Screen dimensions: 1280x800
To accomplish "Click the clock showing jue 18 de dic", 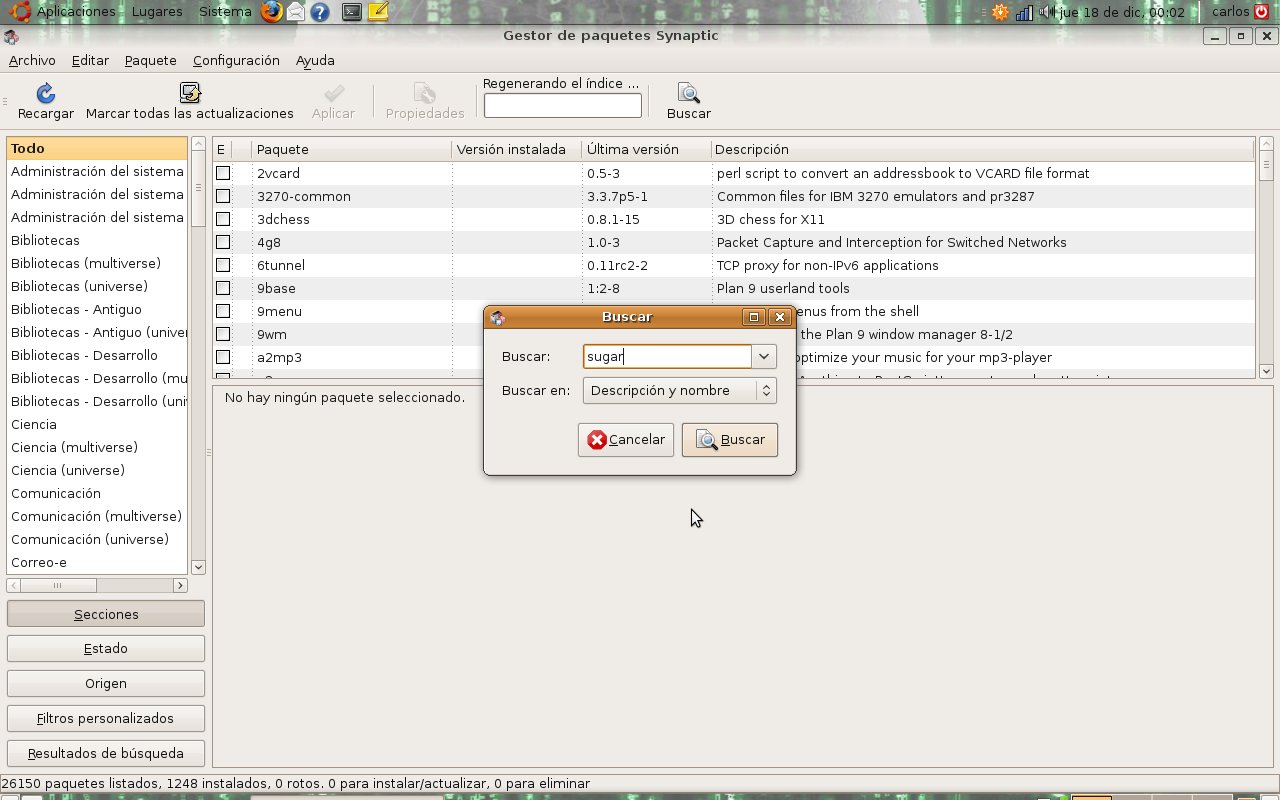I will click(1122, 12).
